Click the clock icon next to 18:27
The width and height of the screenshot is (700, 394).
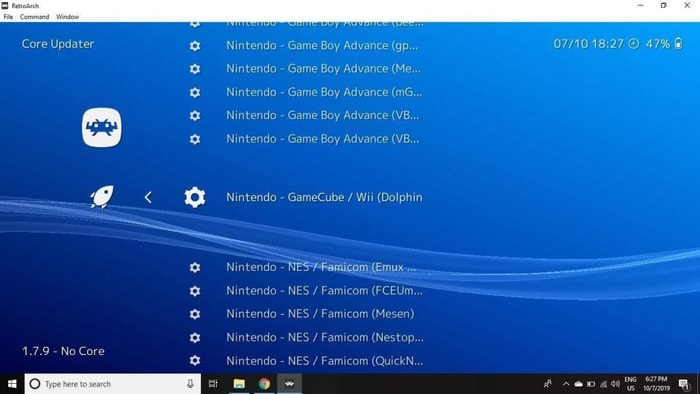pos(634,44)
